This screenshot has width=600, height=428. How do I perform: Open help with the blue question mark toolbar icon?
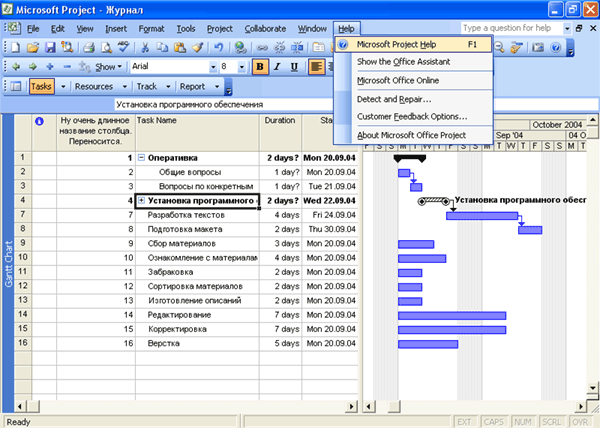click(556, 47)
